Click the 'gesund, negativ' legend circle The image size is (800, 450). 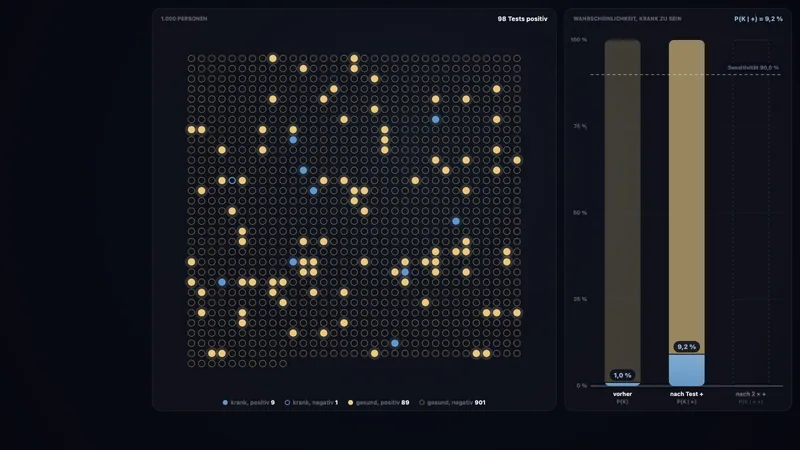pos(422,403)
